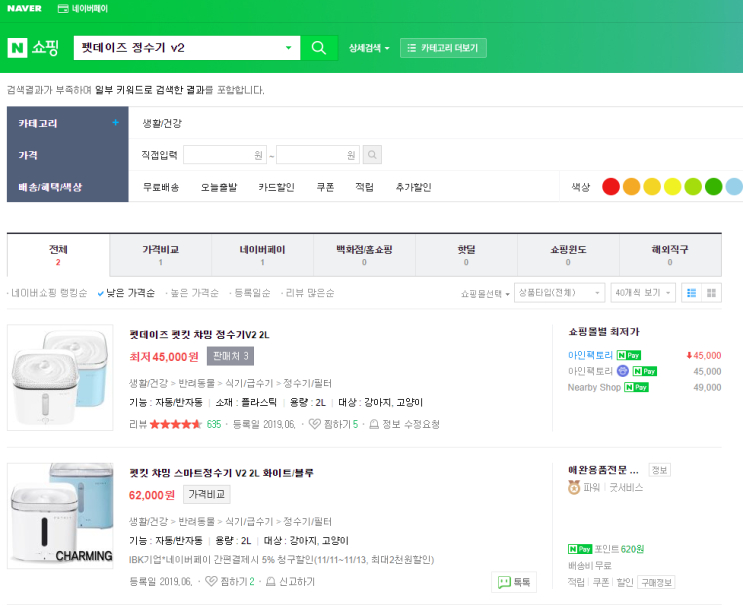The width and height of the screenshot is (743, 611).
Task: Click the 신고하기 bell icon
Action: pos(271,581)
